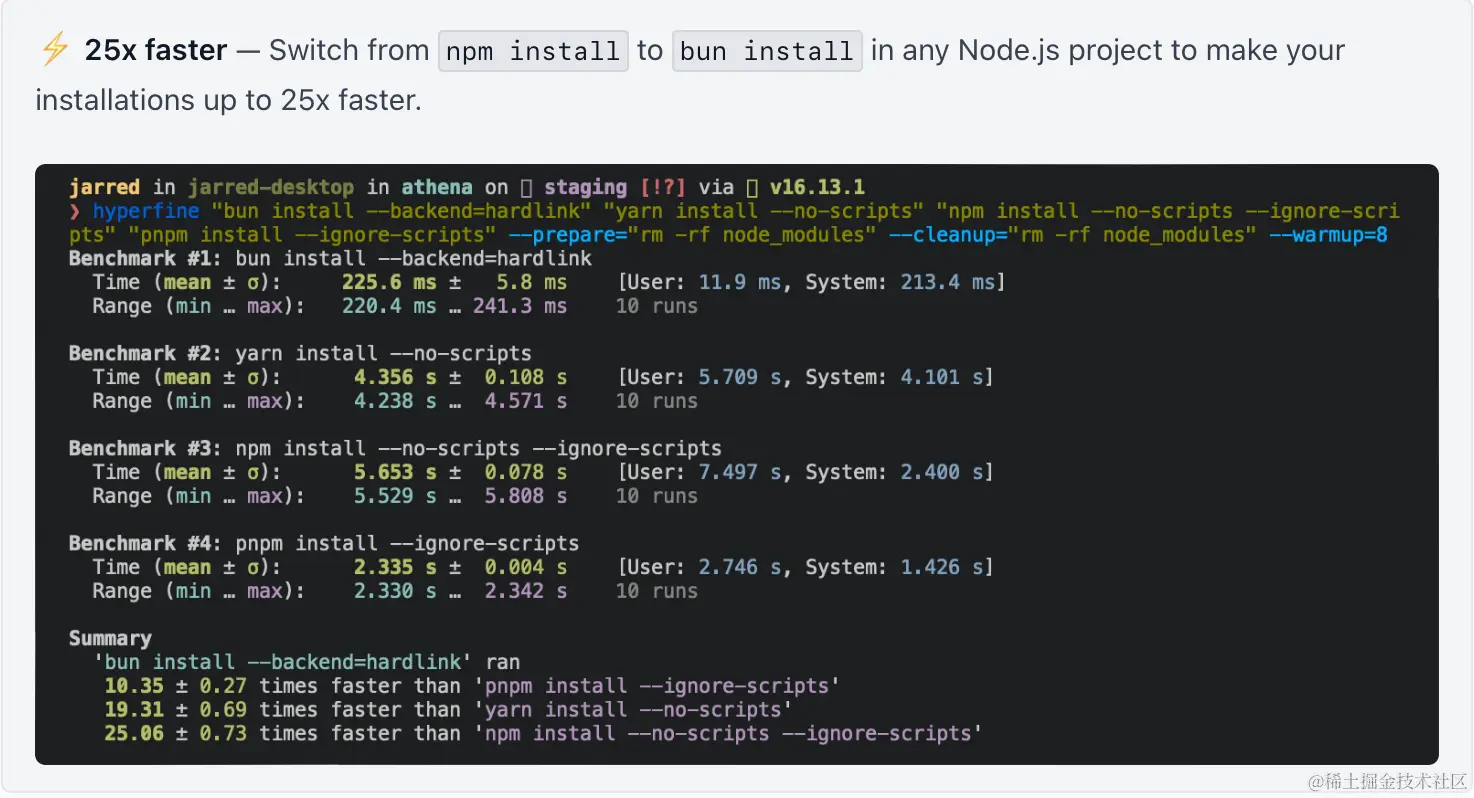This screenshot has height=798, width=1474.
Task: Click 'Benchmark #2: yarn install --no-scripts' line
Action: pos(300,354)
